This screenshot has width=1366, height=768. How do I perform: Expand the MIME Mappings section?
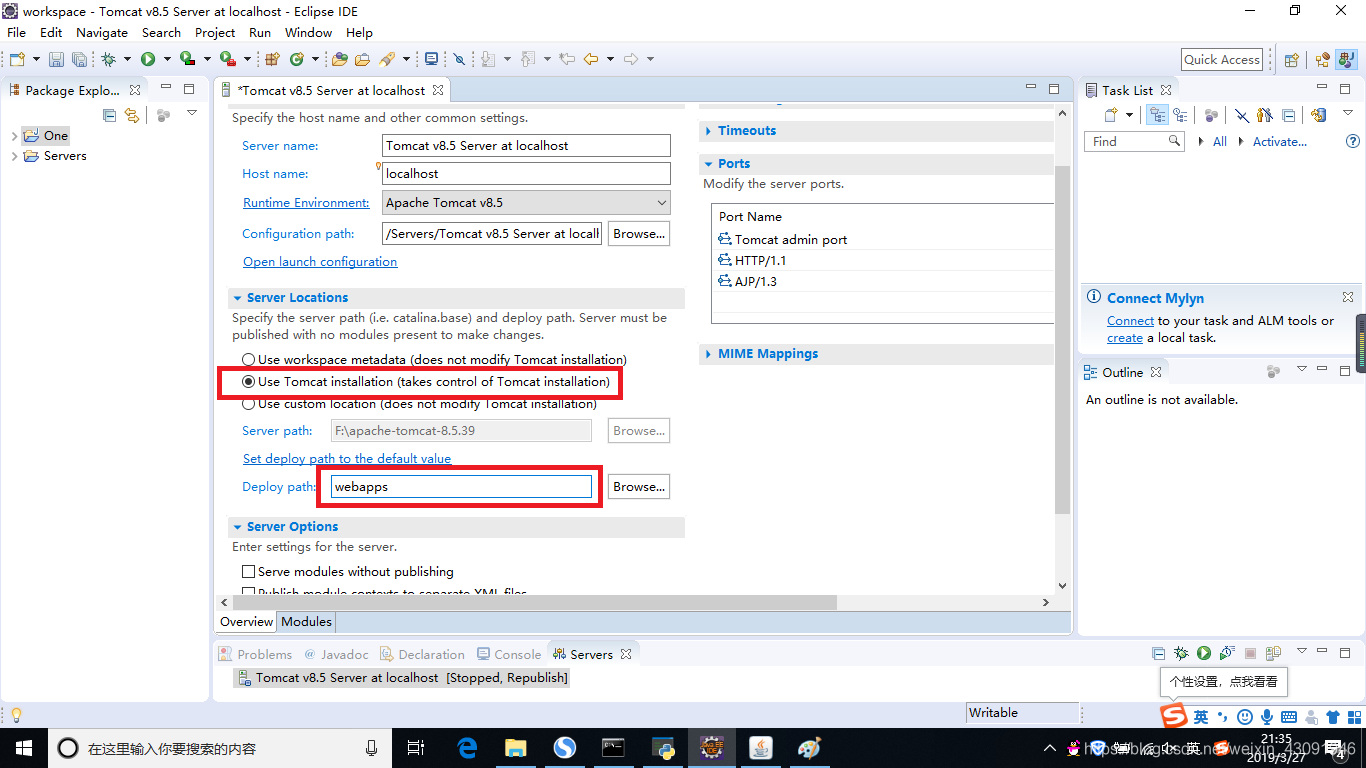pyautogui.click(x=708, y=354)
